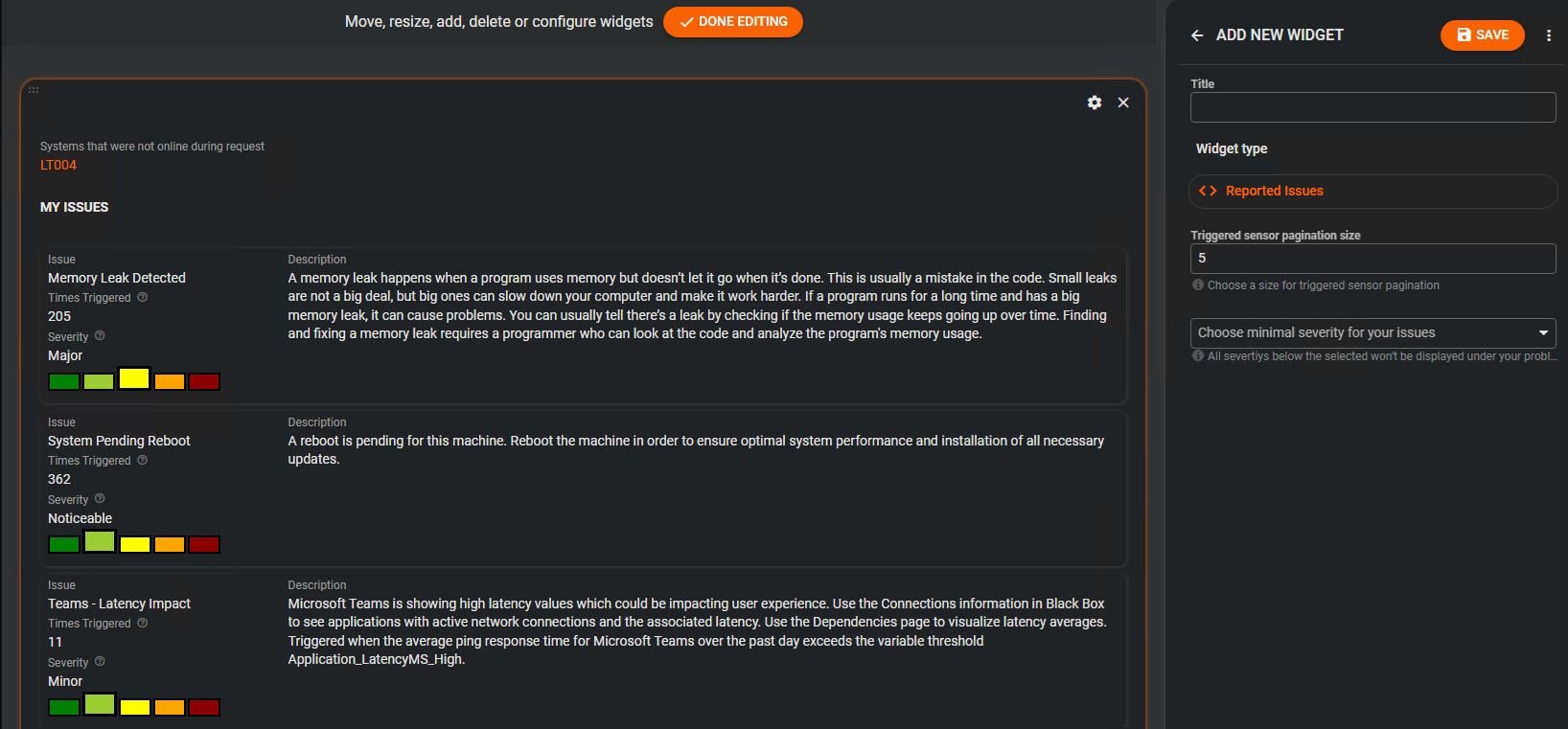Click dark red severity swatch for System Pending Reboot
This screenshot has height=729, width=1568.
coord(204,544)
